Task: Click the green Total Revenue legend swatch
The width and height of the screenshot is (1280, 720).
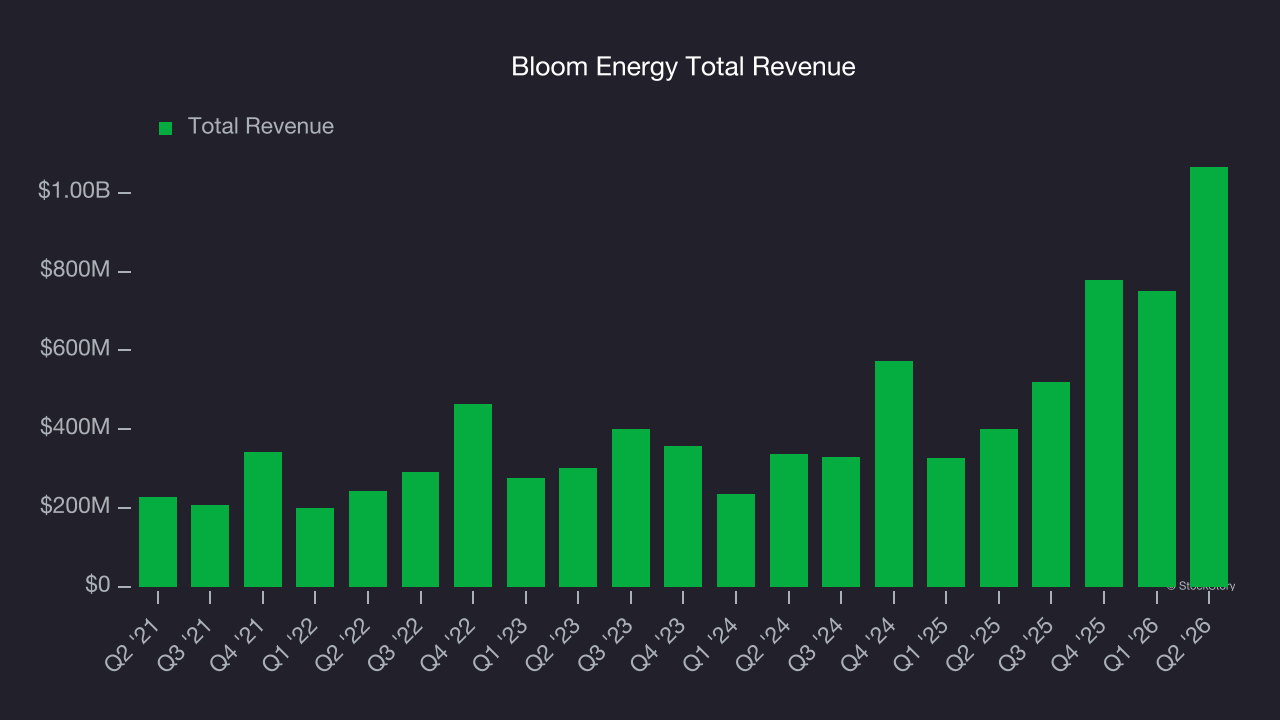Action: click(x=166, y=128)
